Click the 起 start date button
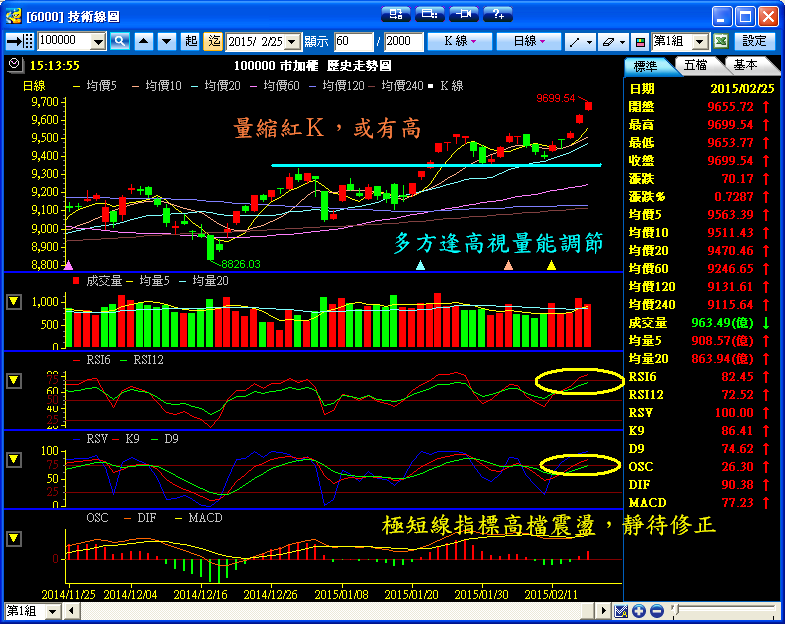Viewport: 785px width, 624px height. tap(191, 41)
